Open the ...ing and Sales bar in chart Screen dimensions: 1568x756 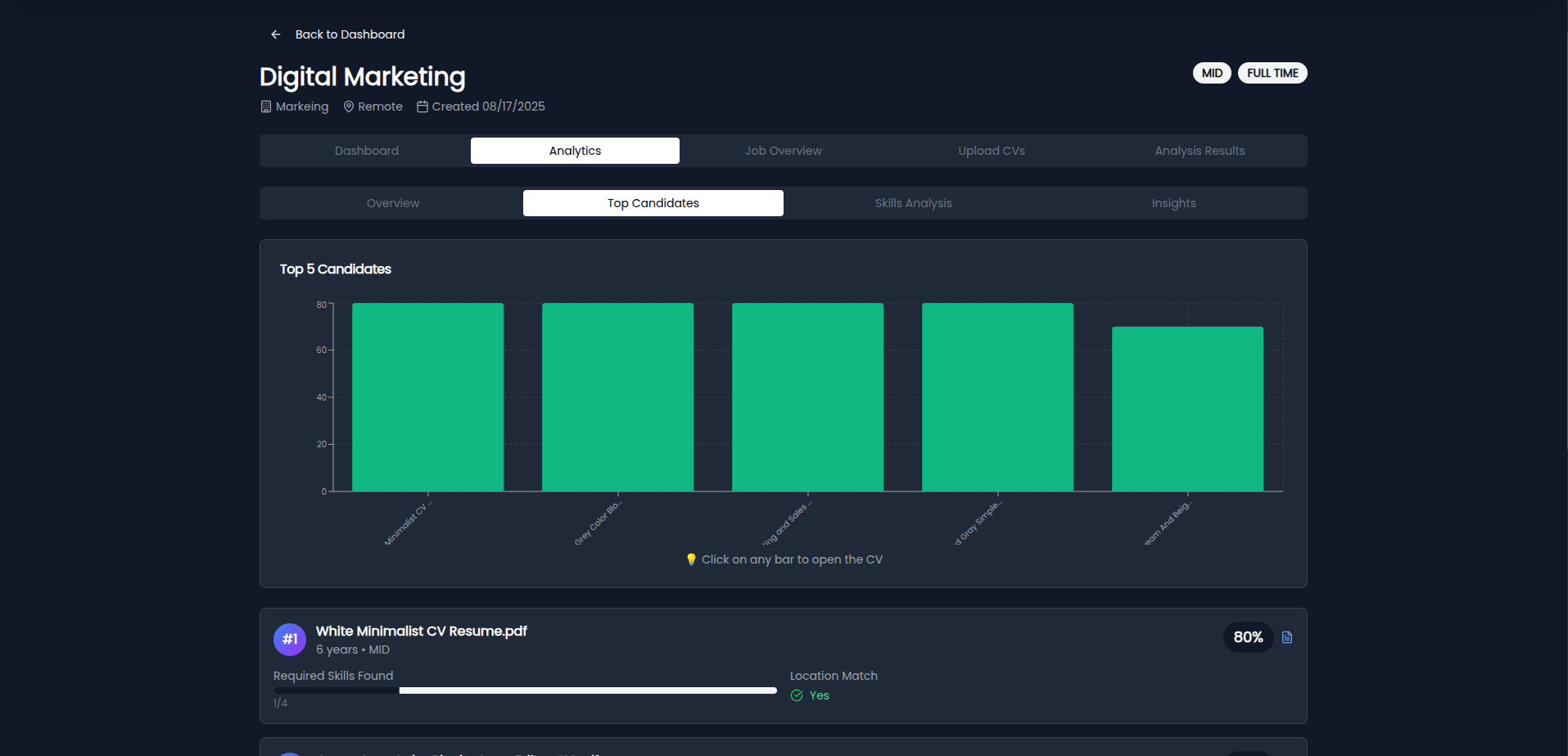pyautogui.click(x=807, y=397)
